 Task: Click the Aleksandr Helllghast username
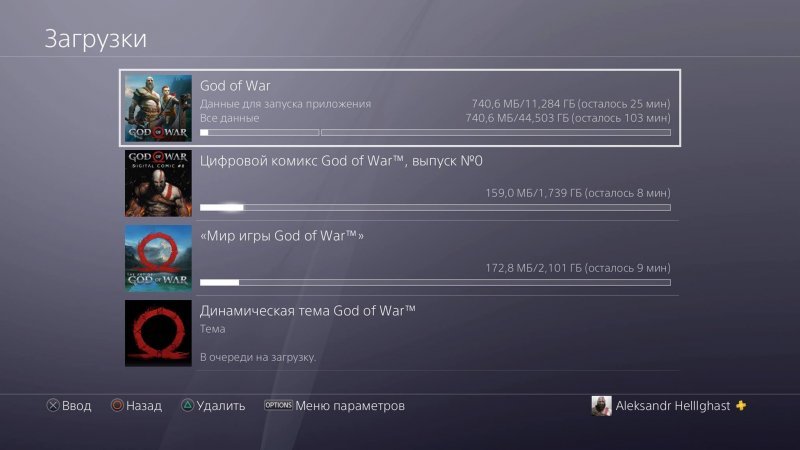tap(672, 406)
